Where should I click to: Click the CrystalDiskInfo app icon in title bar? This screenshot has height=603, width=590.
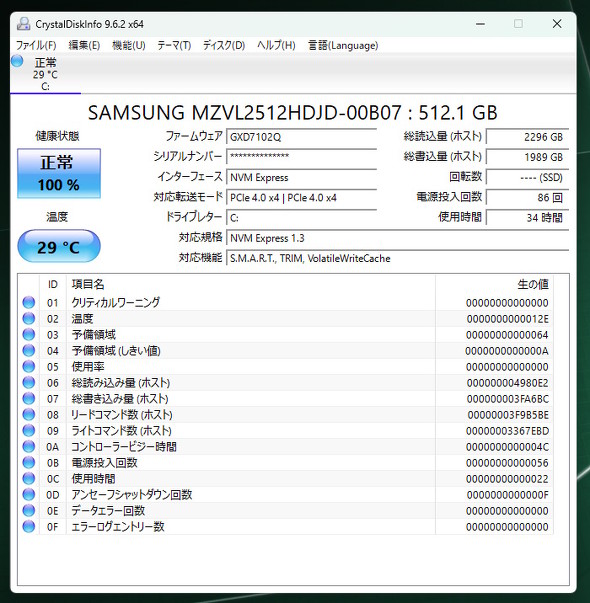(23, 24)
